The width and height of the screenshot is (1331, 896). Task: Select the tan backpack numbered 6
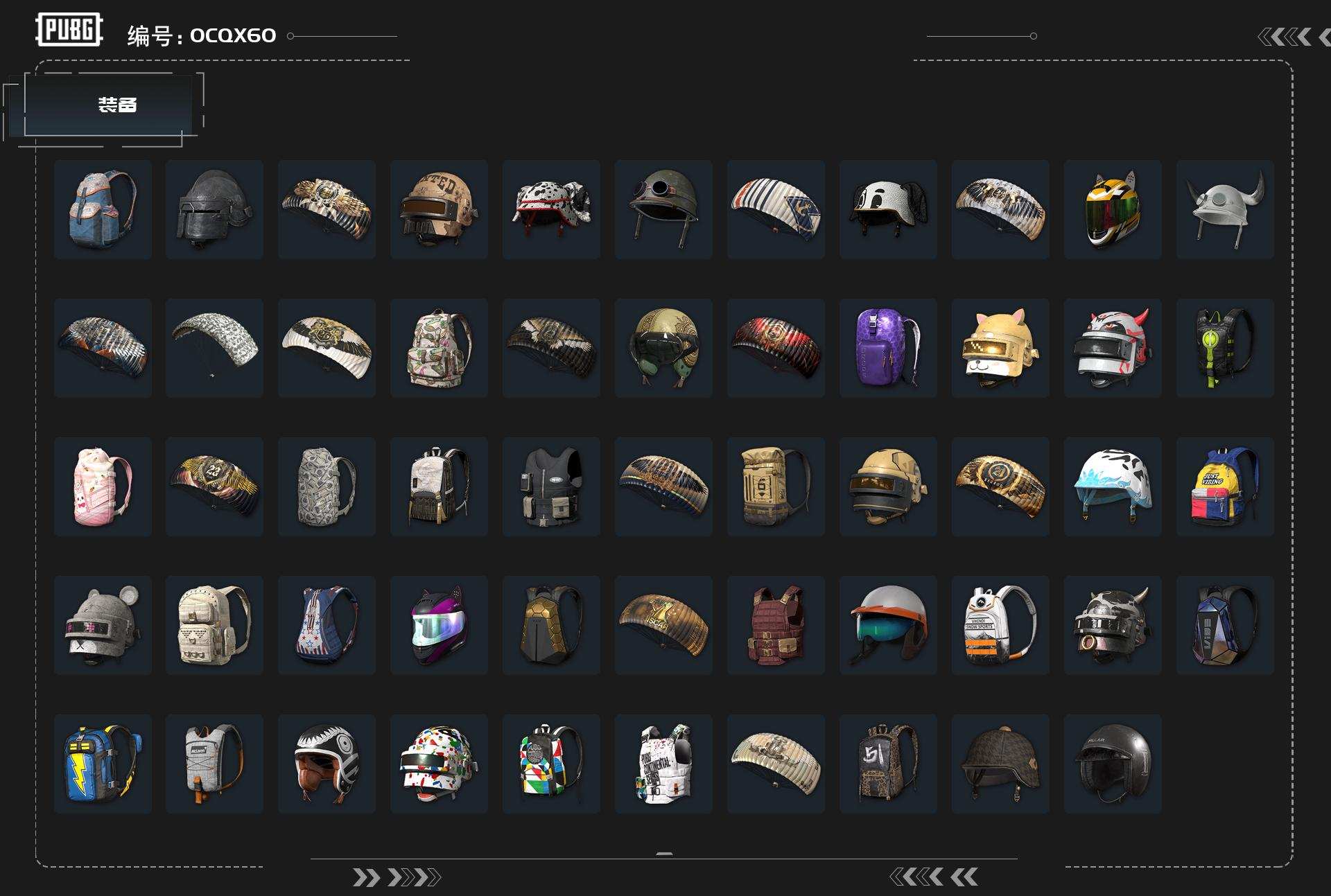point(776,486)
